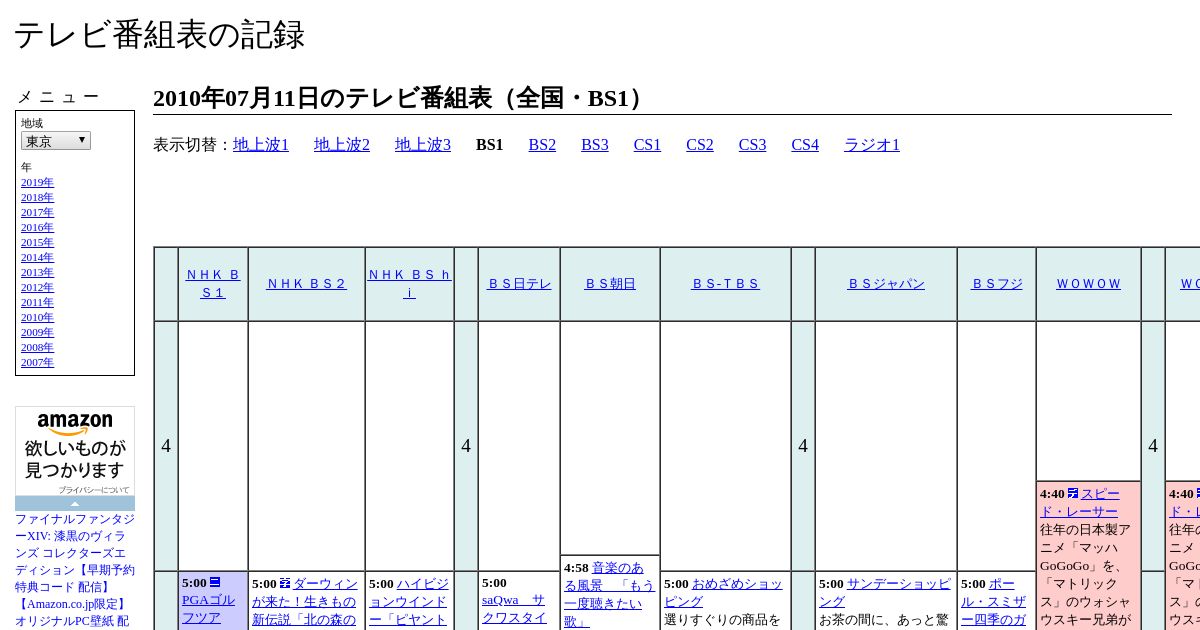The width and height of the screenshot is (1200, 630).
Task: Click the プライバシーについて text in the ad
Action: [94, 490]
